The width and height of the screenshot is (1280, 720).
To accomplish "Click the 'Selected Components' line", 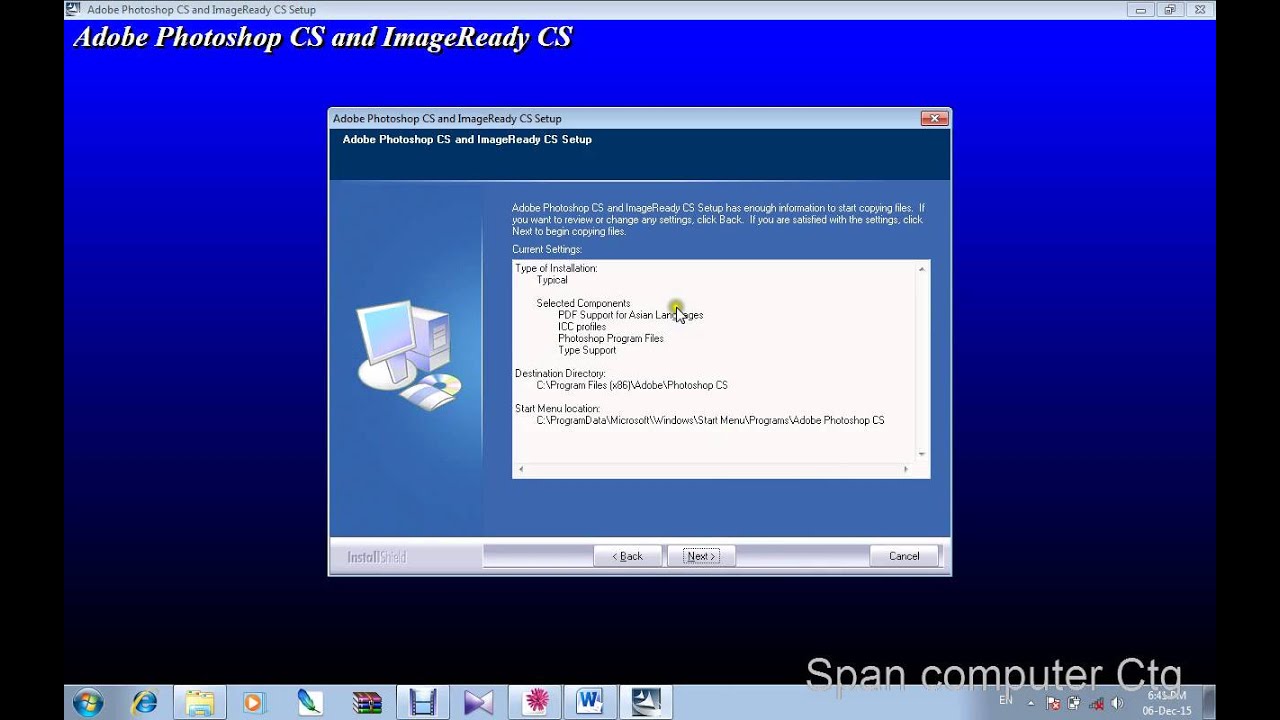I will 583,303.
